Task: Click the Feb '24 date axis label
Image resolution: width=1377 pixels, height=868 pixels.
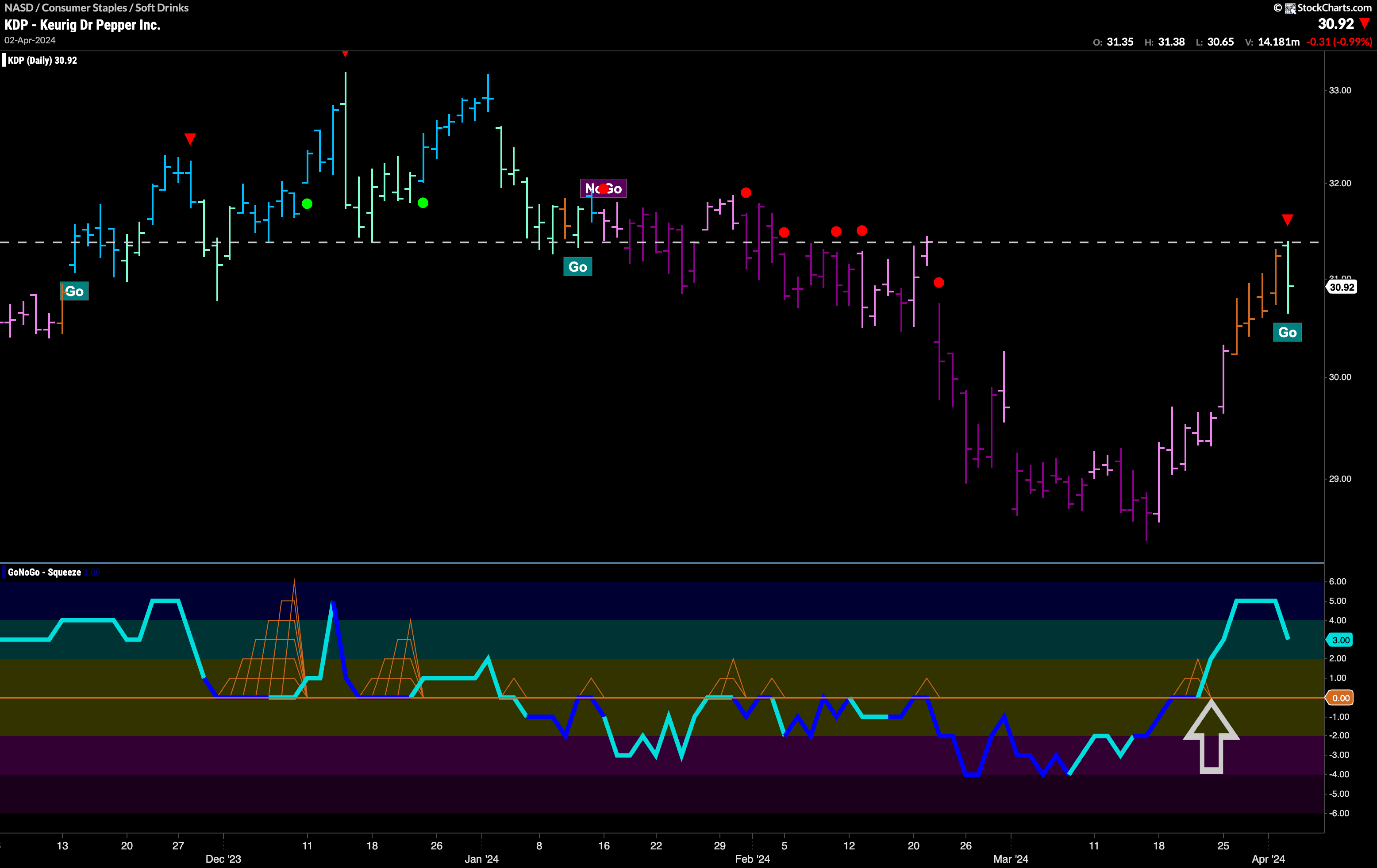Action: pos(753,859)
